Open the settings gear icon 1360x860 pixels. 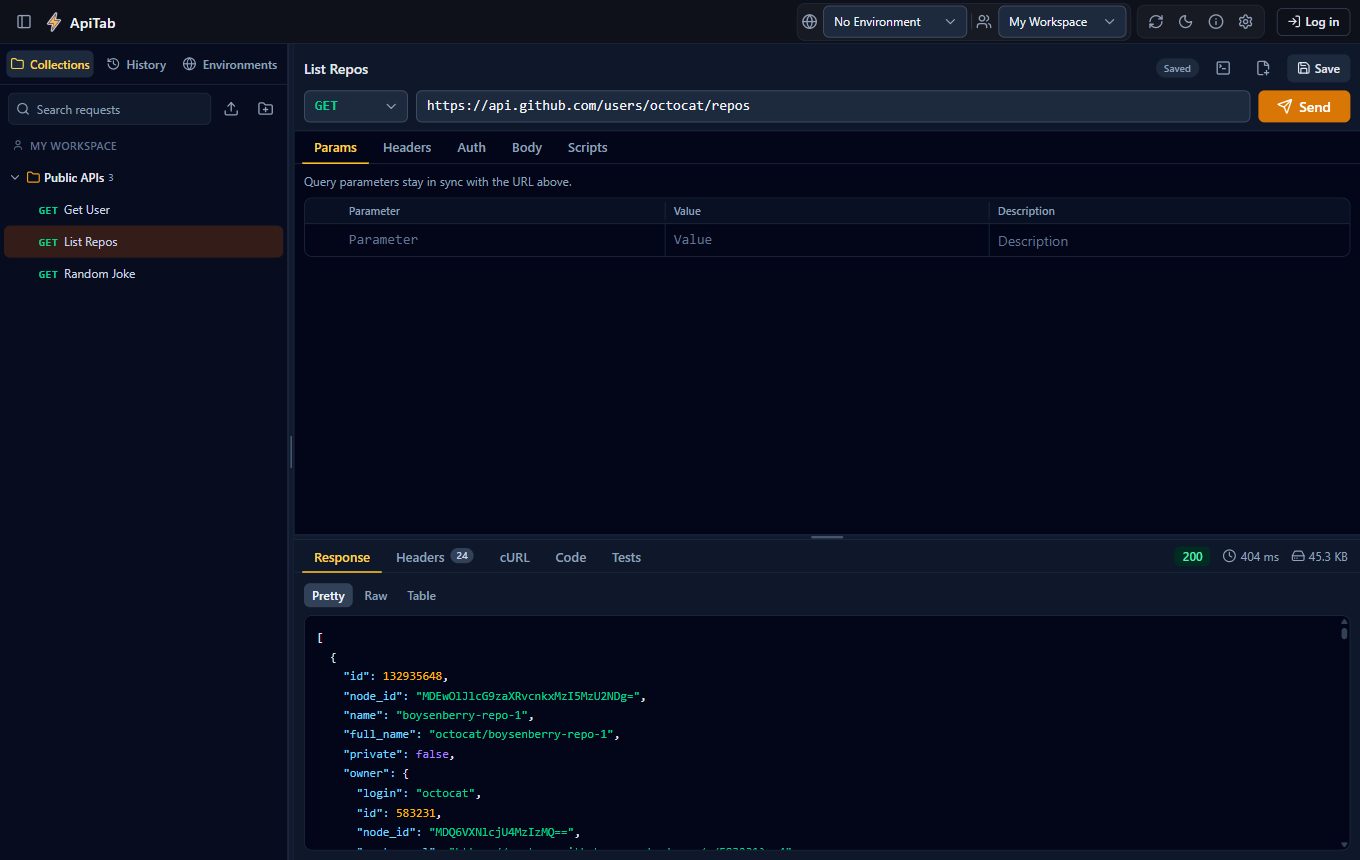1245,22
